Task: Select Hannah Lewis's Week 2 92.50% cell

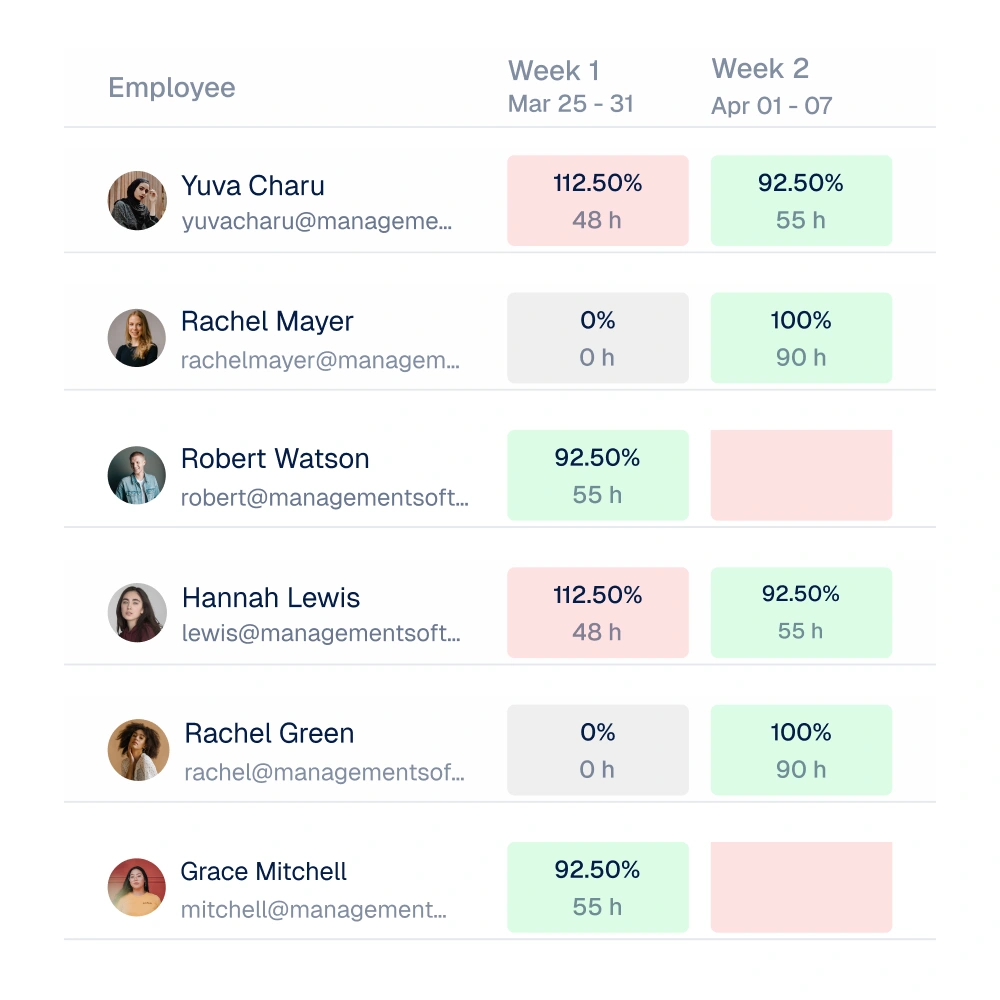Action: click(x=801, y=612)
